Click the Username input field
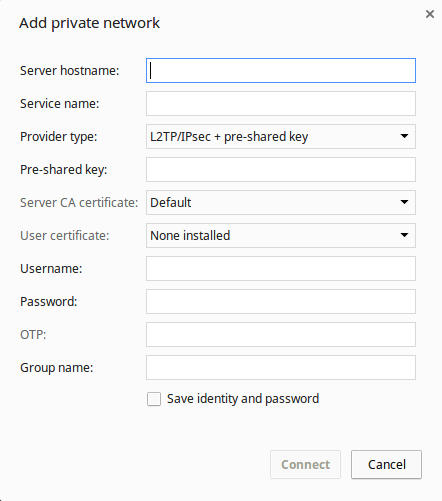Image resolution: width=442 pixels, height=501 pixels. coord(281,269)
